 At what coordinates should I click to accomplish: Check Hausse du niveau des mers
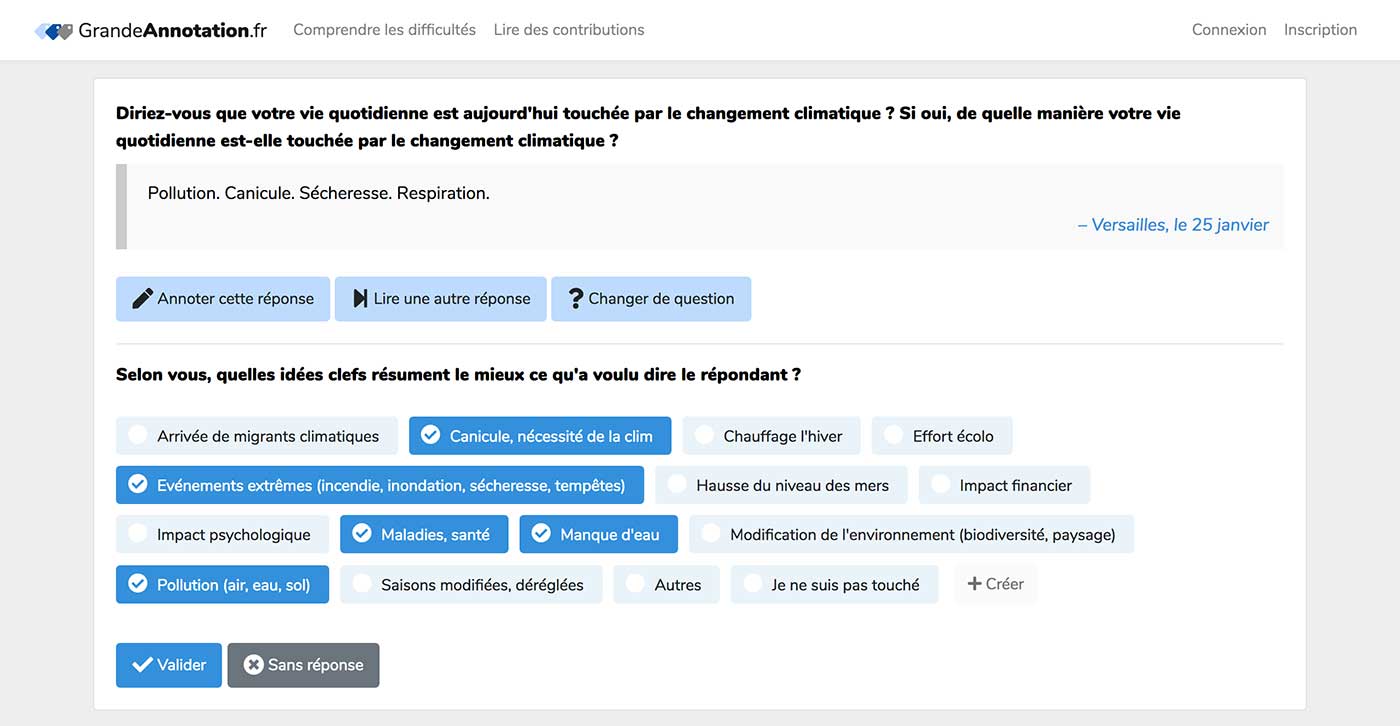781,485
